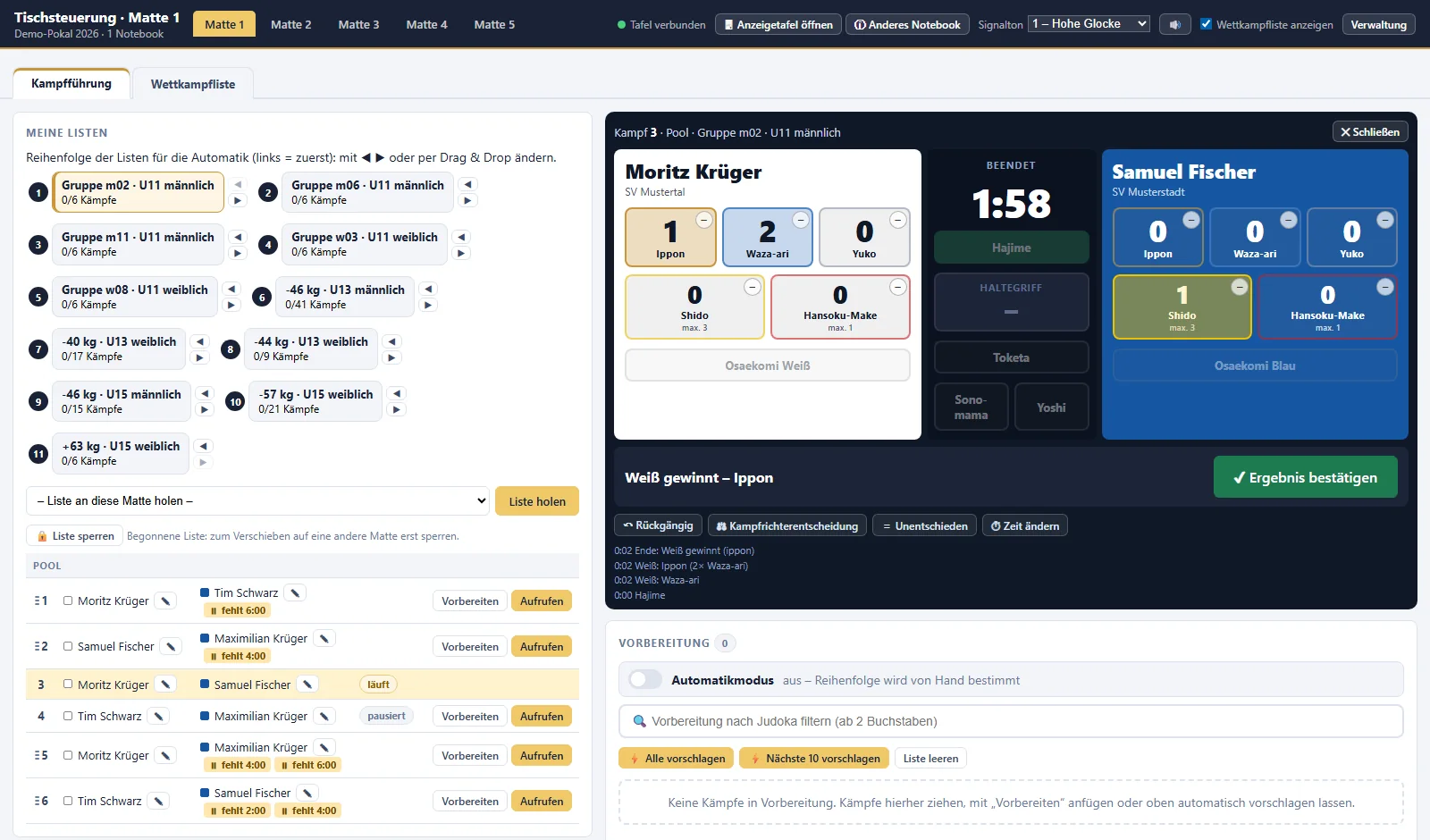
Task: Decrease white's Yuko score with the minus icon
Action: [897, 220]
